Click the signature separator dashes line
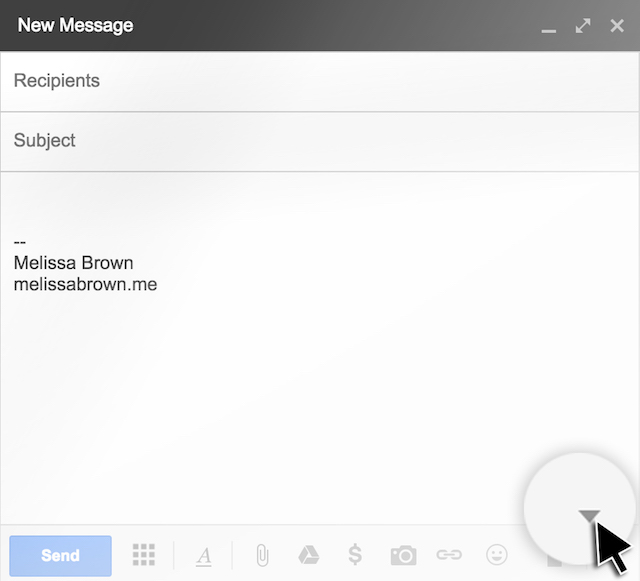 pos(20,242)
